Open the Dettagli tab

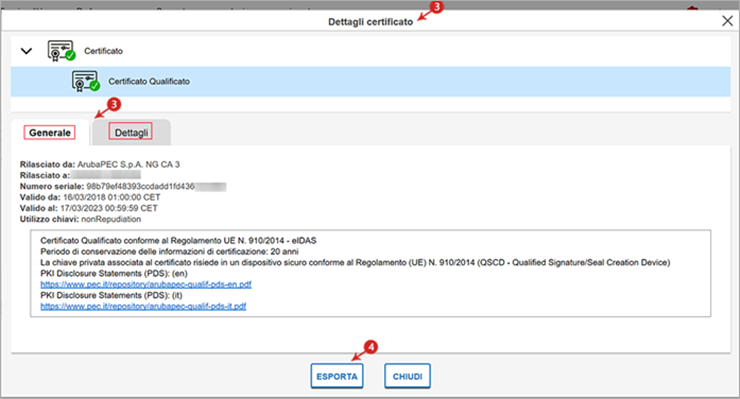(x=131, y=133)
